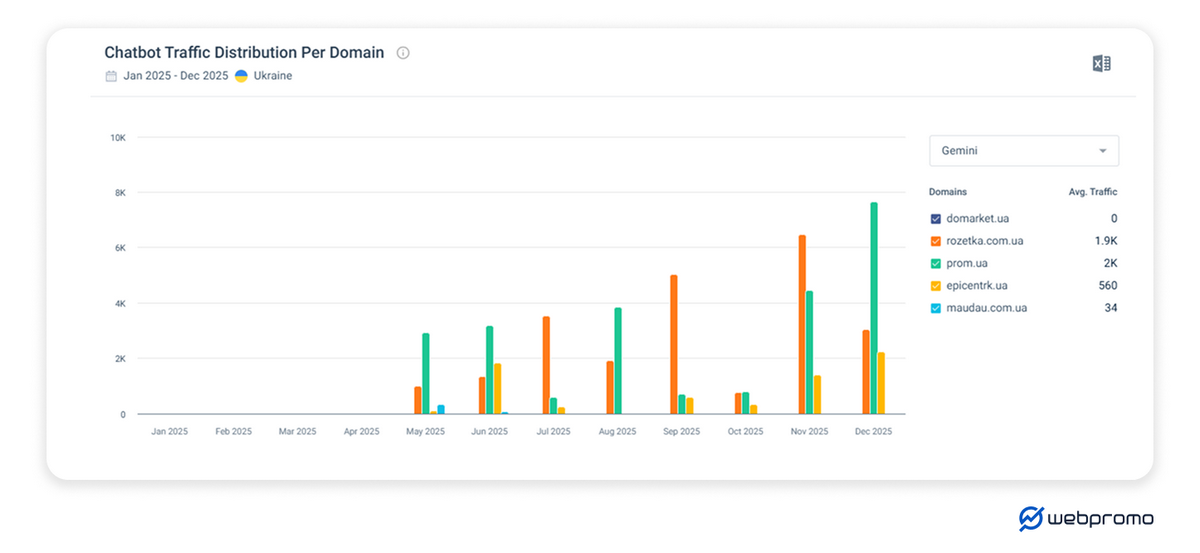Select the tallest green bar in Dec 2025

pos(874,308)
